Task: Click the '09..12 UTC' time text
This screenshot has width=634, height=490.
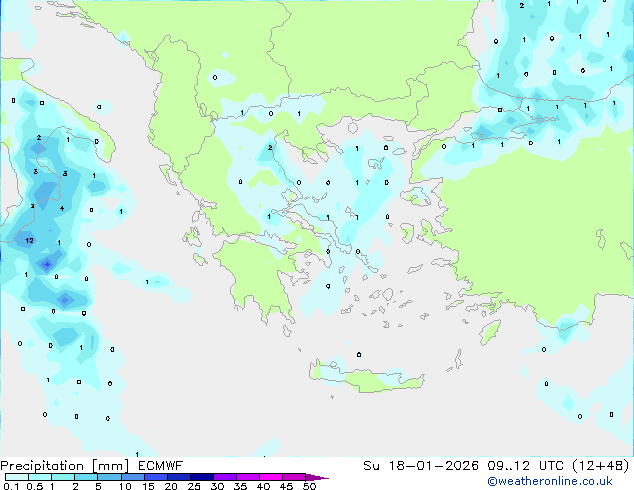Action: [x=526, y=466]
